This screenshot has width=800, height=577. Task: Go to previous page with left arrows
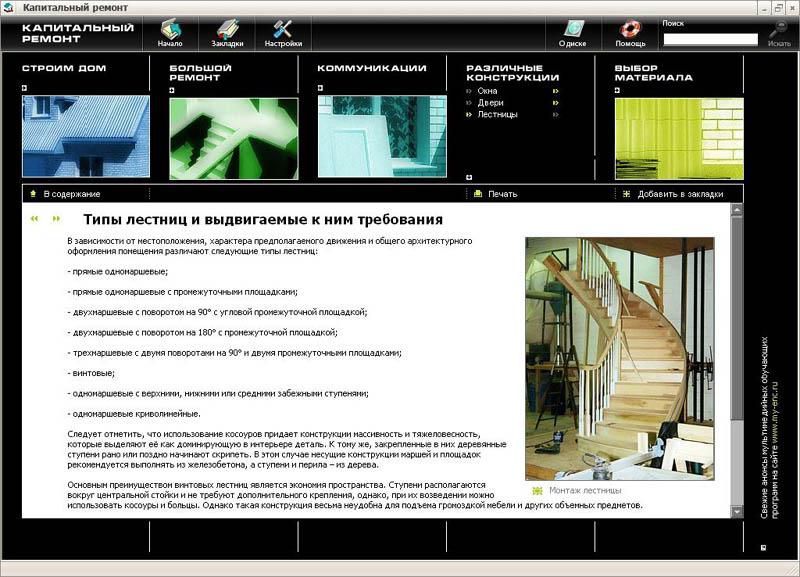(x=35, y=218)
